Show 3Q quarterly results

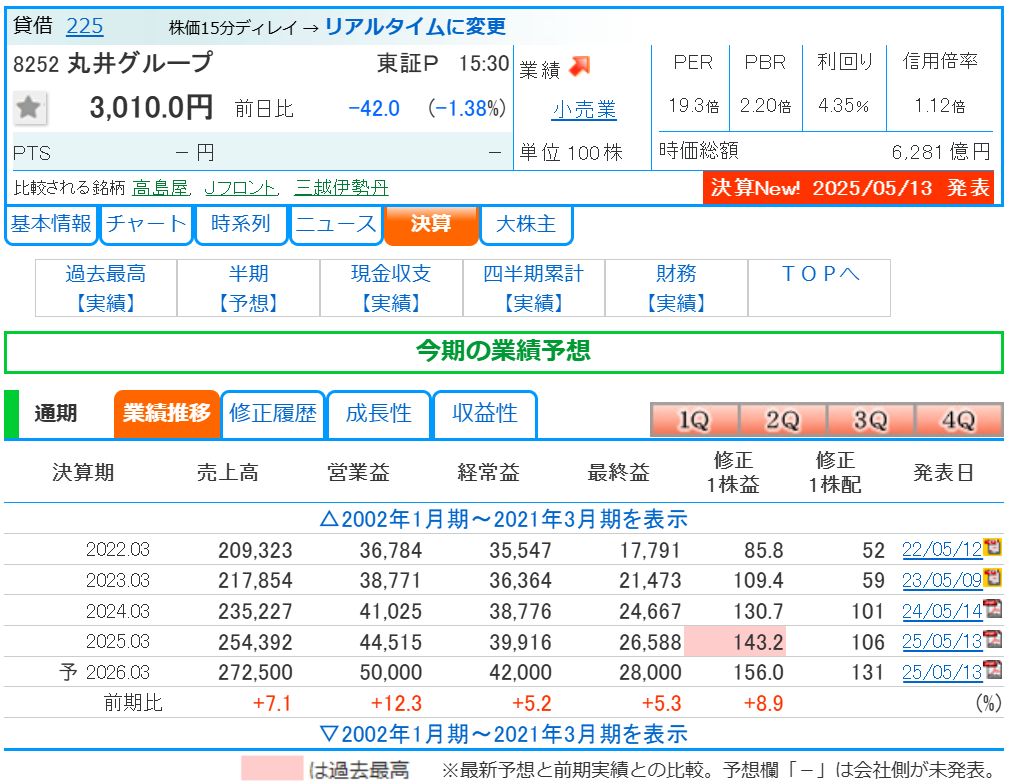click(x=871, y=420)
